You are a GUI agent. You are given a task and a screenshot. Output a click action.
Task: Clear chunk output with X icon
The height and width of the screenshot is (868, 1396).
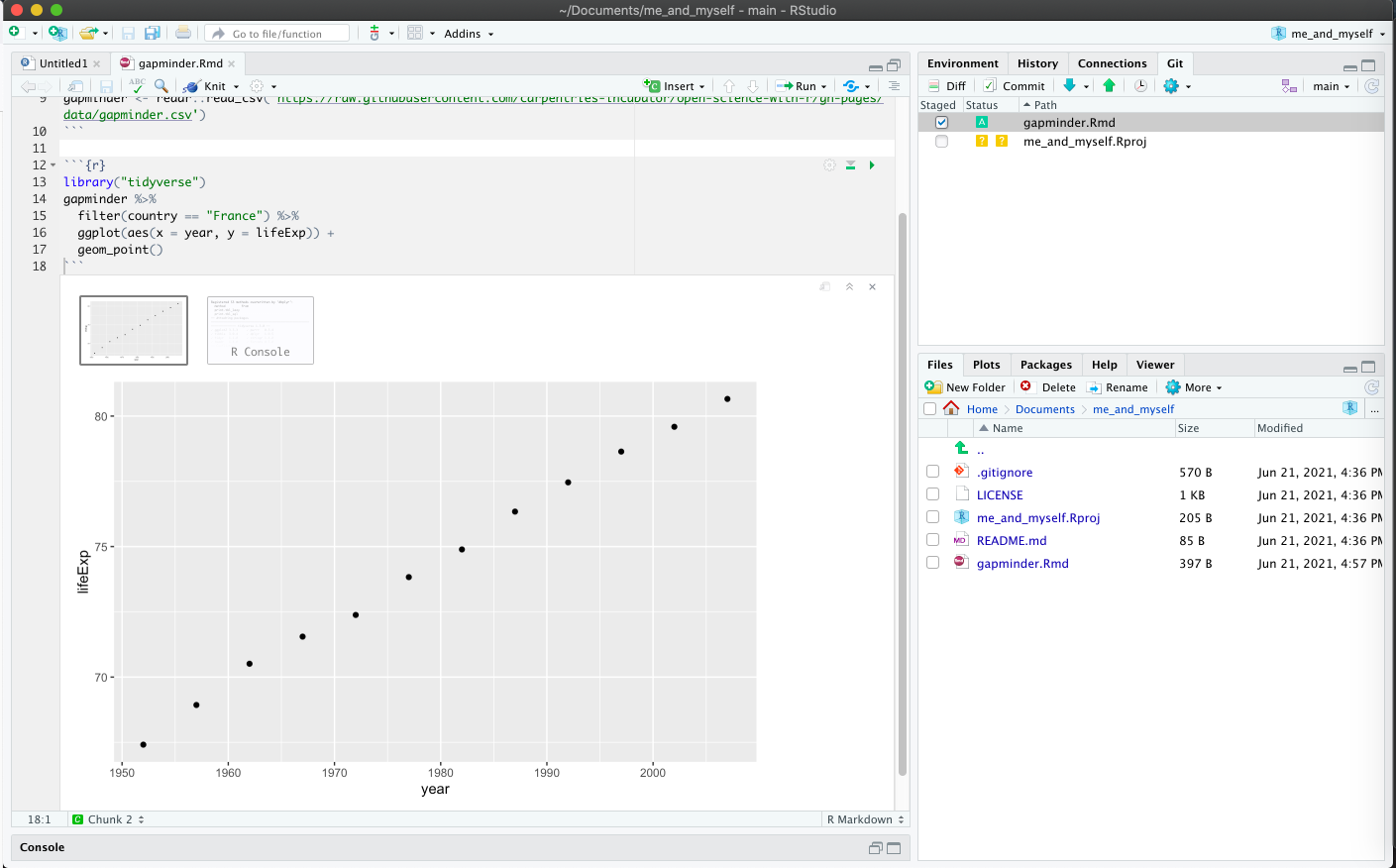tap(872, 286)
